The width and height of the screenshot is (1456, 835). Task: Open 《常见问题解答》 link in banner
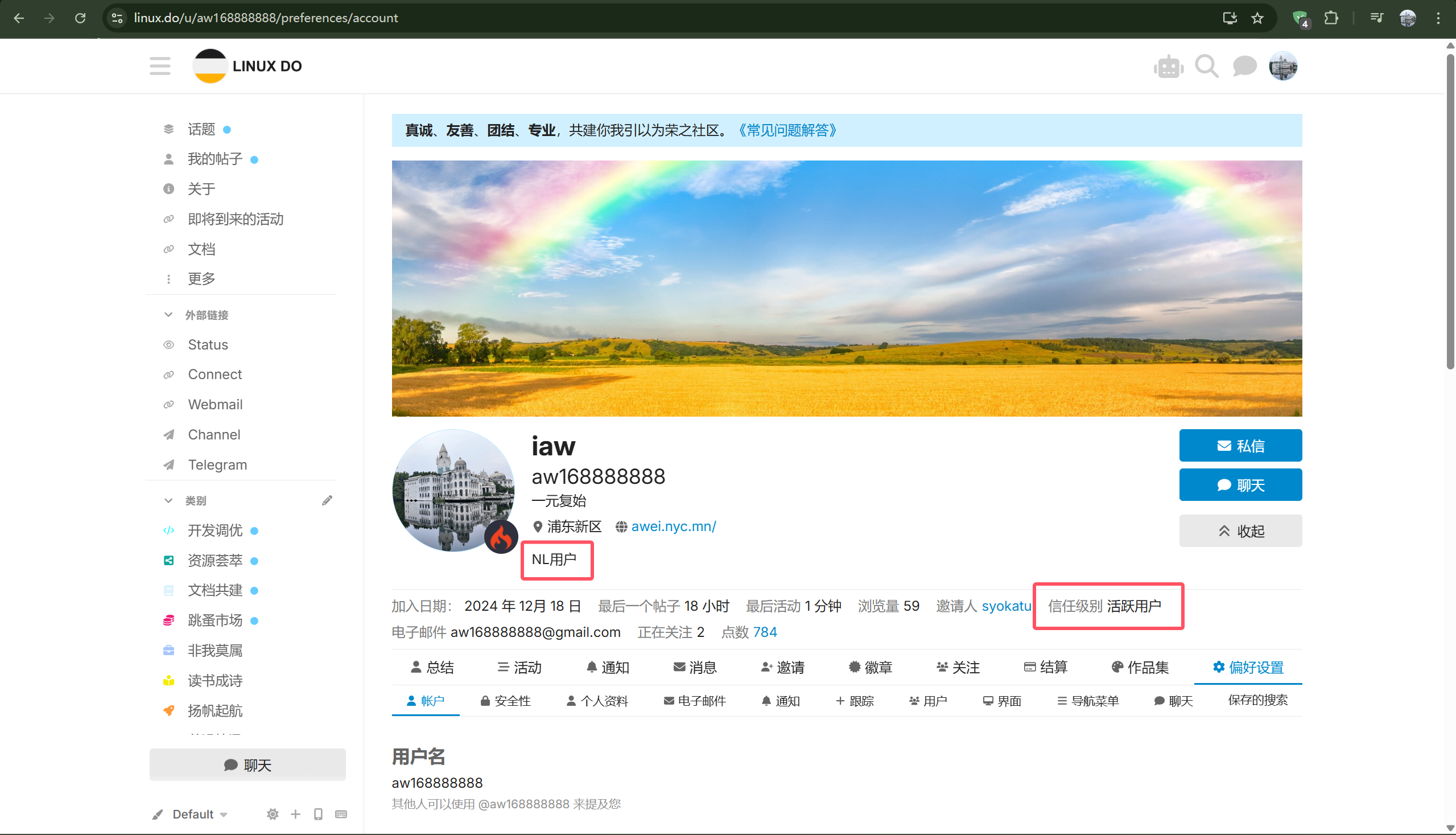[787, 130]
